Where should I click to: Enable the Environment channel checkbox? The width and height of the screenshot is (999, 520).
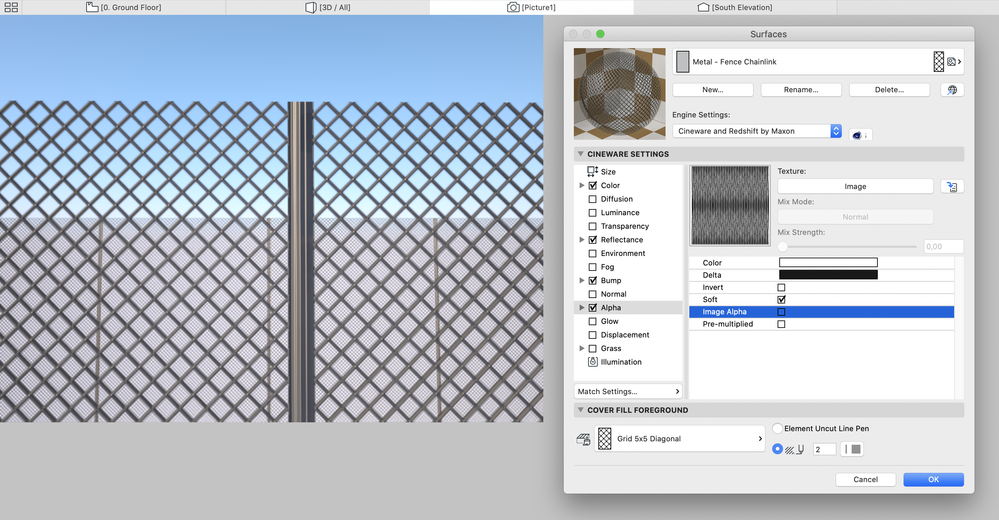coord(593,254)
